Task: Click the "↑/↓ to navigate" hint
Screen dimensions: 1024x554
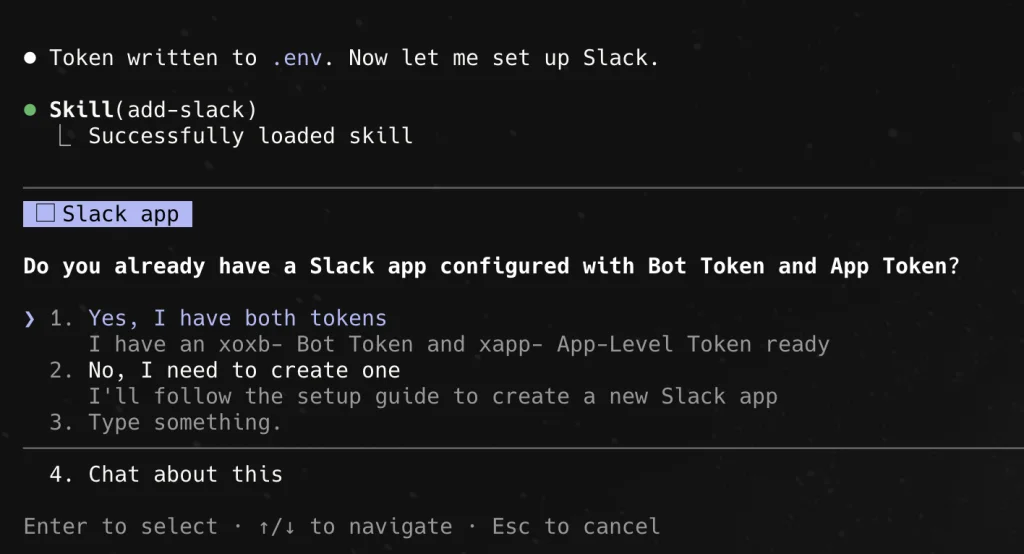Action: pos(368,527)
